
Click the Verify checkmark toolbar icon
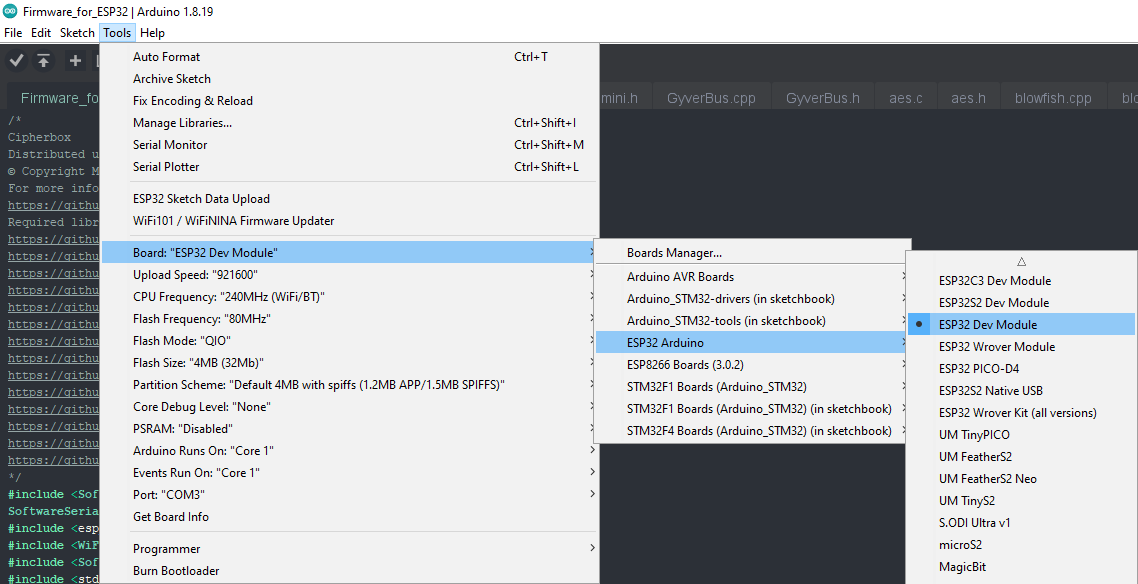click(x=16, y=61)
